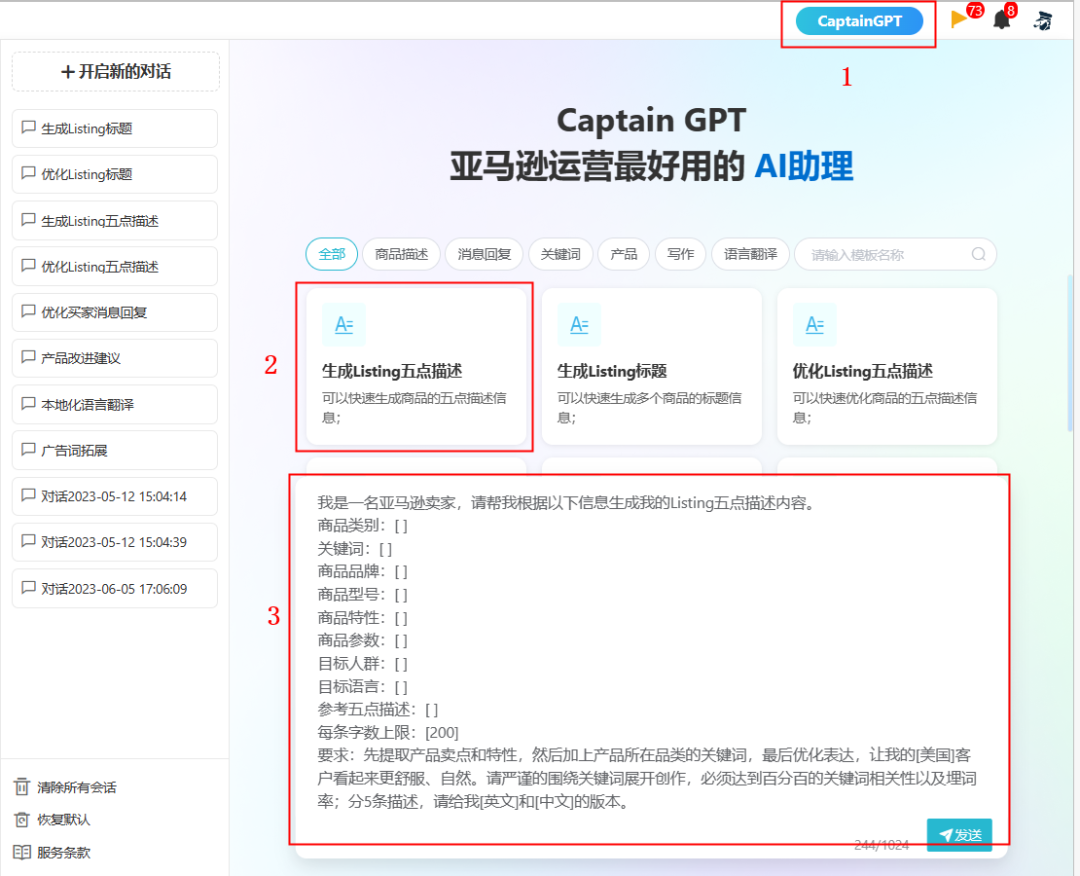Screen dimensions: 1080x876
Task: Click chat icon beside 优化买家消息回复
Action: (28, 311)
